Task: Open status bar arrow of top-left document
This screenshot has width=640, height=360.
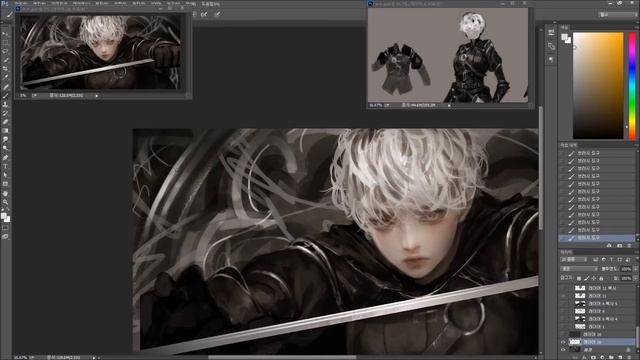Action: coord(97,96)
